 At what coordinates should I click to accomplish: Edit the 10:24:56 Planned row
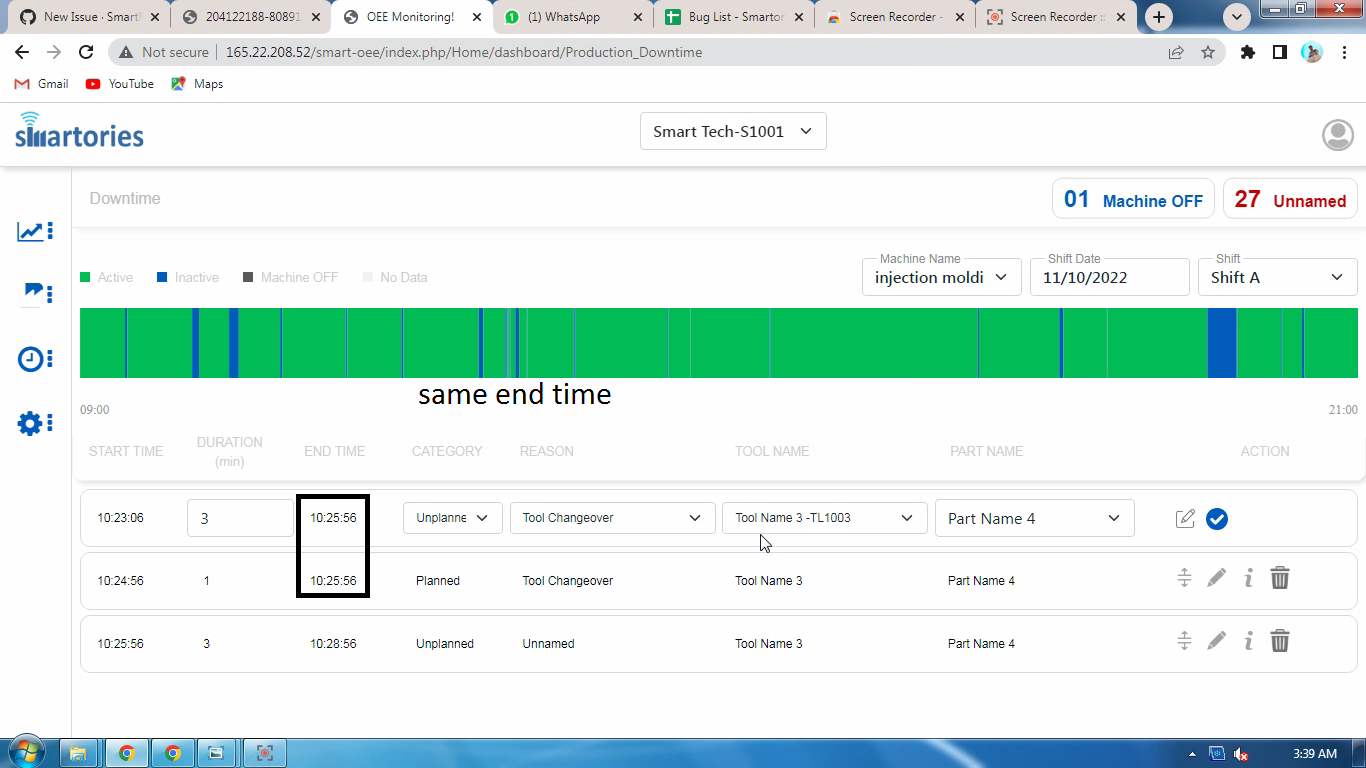pyautogui.click(x=1216, y=578)
